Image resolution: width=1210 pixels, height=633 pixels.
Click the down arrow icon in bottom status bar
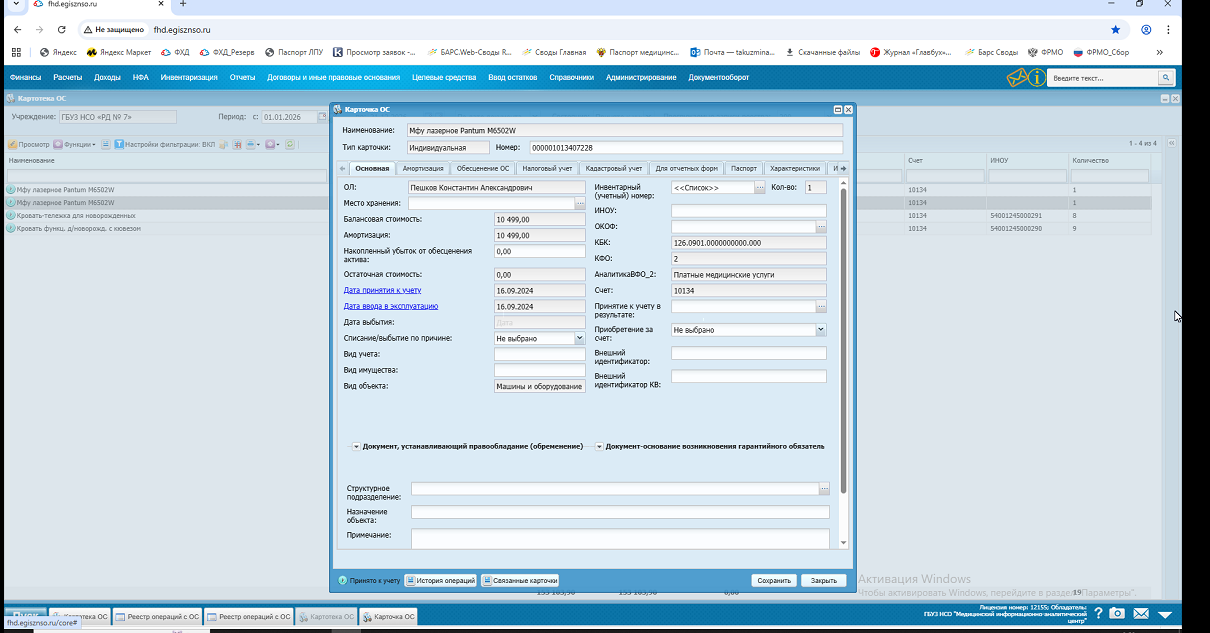1164,614
